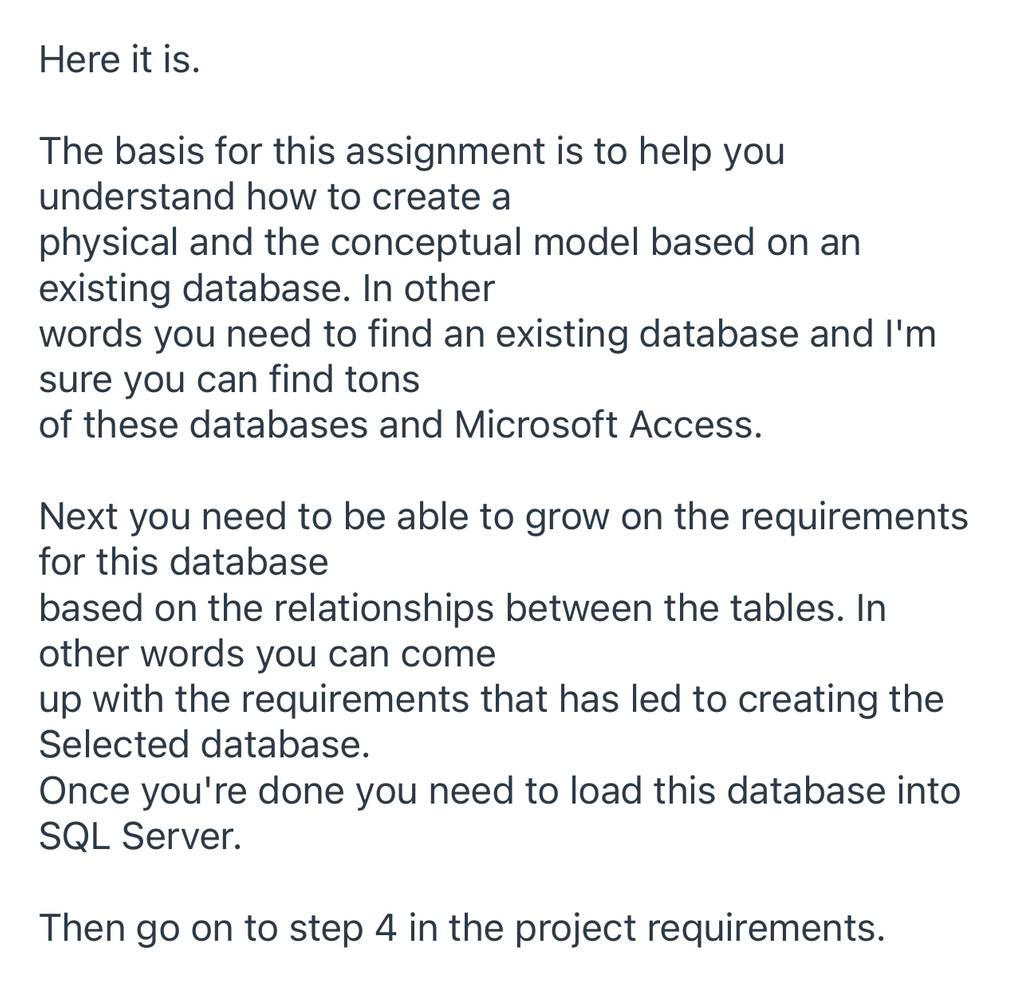Image resolution: width=1024 pixels, height=982 pixels.
Task: Click the line "sure you can find tons"
Action: point(229,379)
